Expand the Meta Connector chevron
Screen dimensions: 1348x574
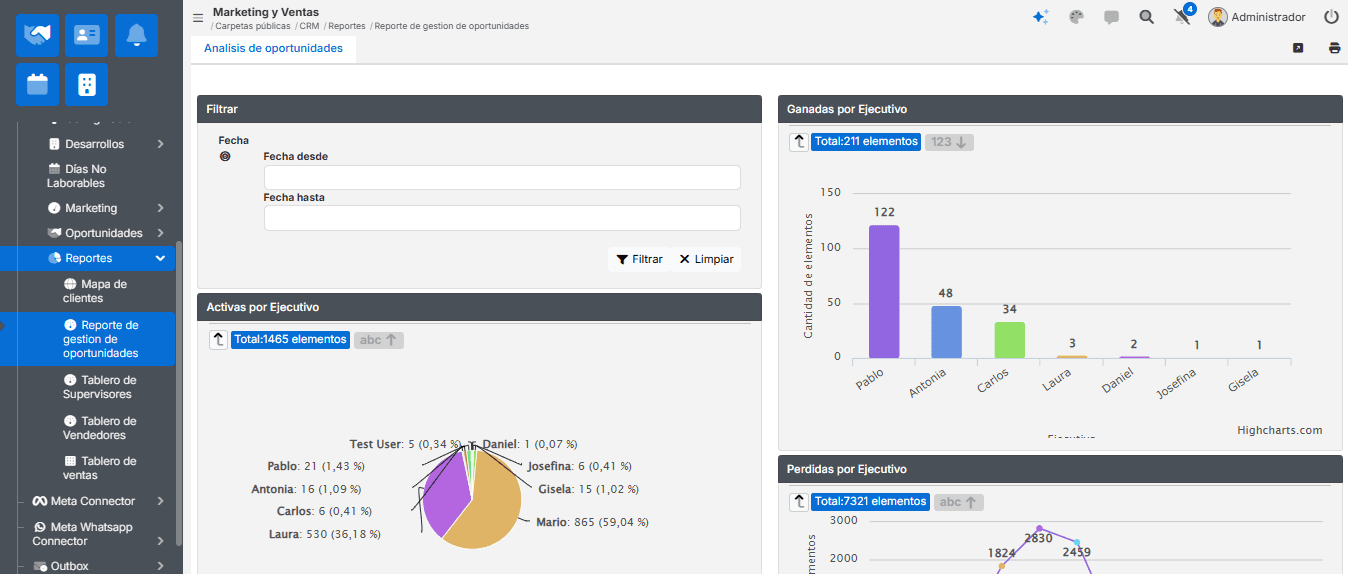pos(160,501)
